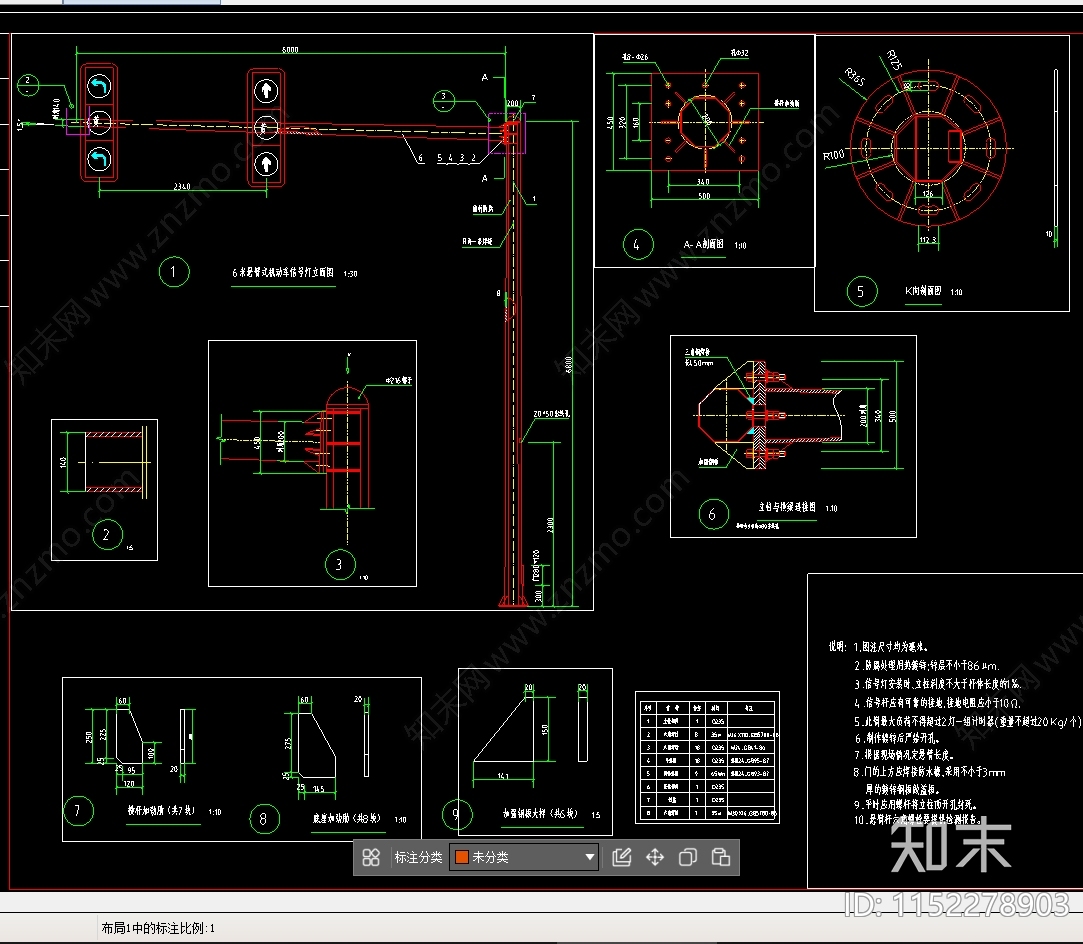Select the move crosshair-arrows icon
The height and width of the screenshot is (944, 1083).
point(655,857)
